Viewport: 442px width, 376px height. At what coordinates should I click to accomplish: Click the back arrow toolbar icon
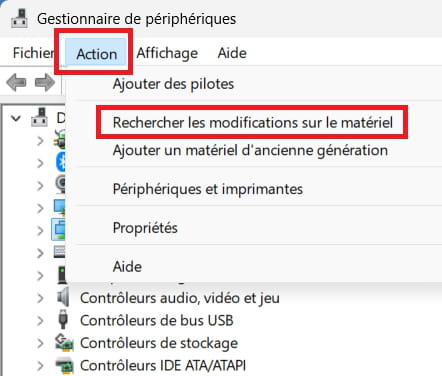click(x=16, y=82)
